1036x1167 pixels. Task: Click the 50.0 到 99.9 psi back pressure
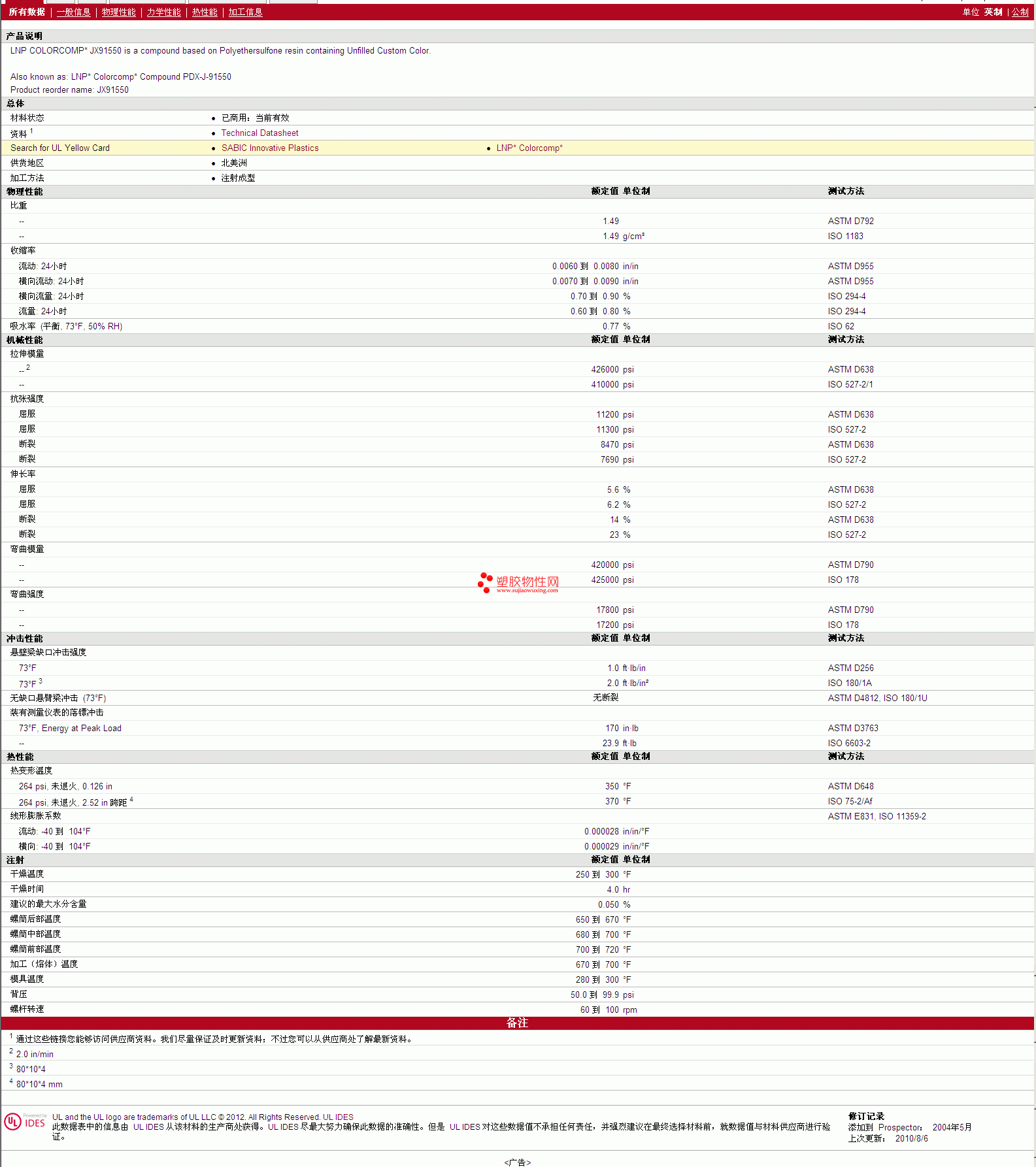click(x=602, y=994)
